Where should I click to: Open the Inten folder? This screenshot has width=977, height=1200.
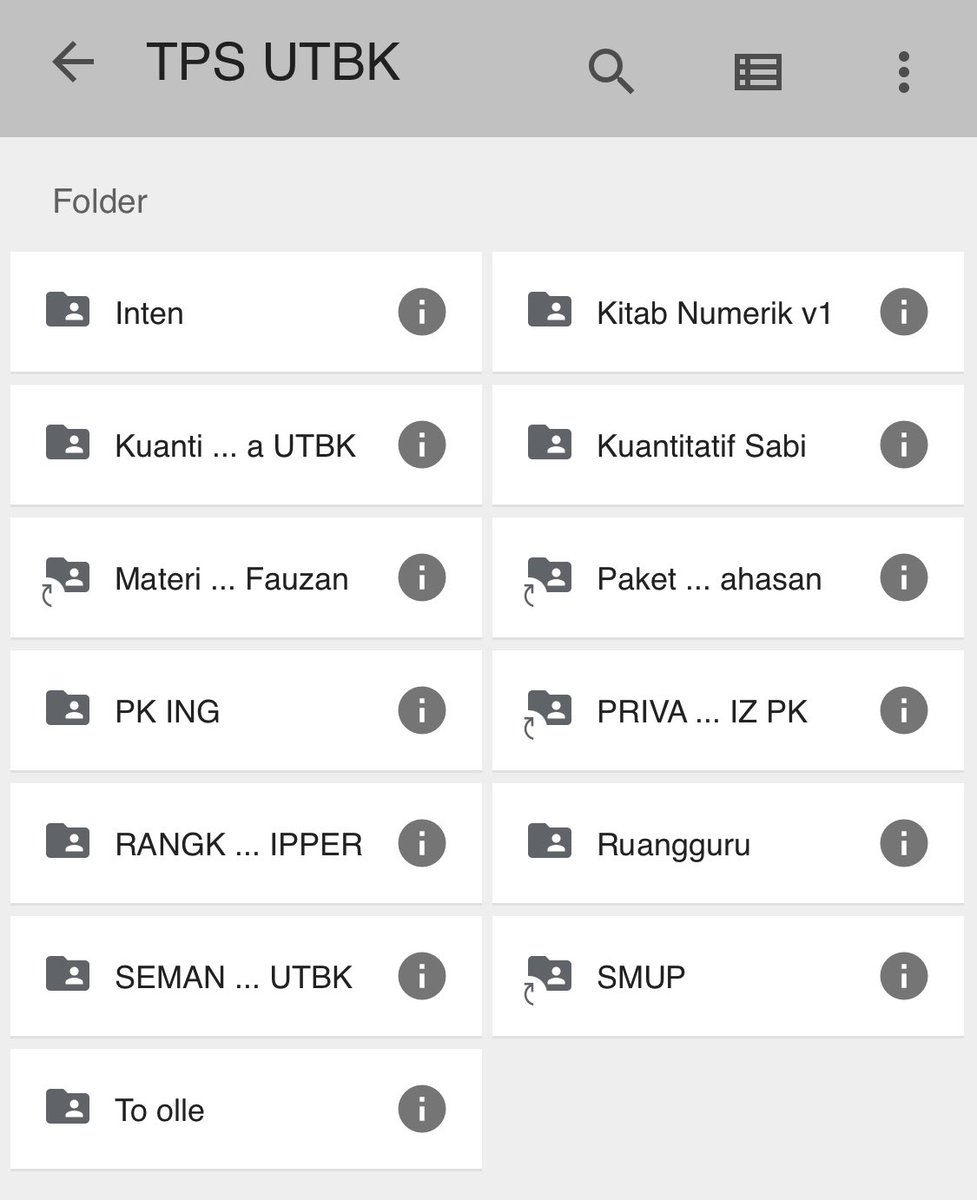[246, 312]
